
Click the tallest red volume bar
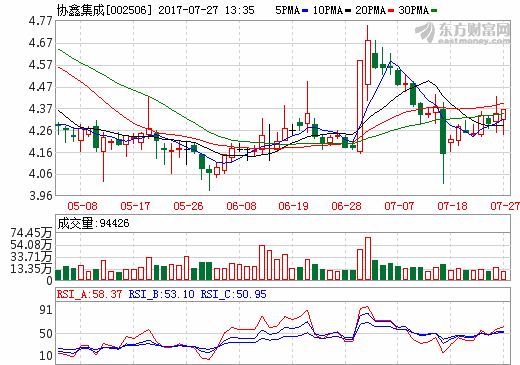coord(368,259)
